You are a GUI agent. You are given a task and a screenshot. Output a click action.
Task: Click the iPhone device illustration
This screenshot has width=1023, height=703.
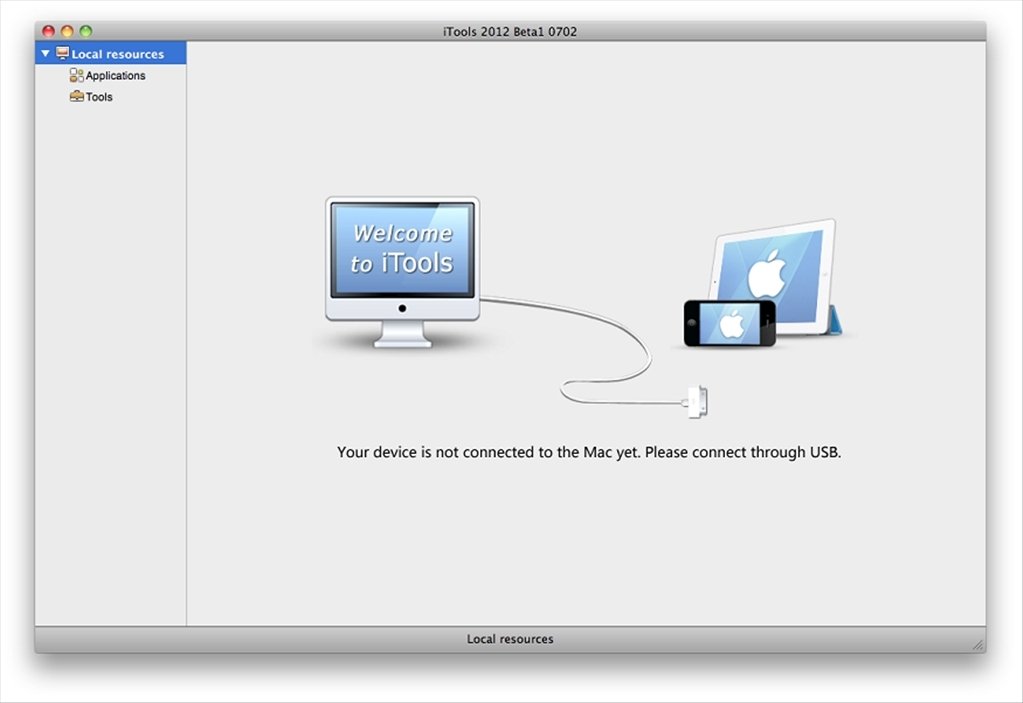729,323
